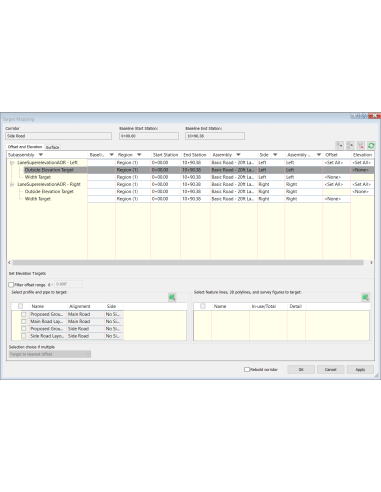Viewport: 381px width, 492px height.
Task: Click the Cancel button
Action: pos(330,369)
